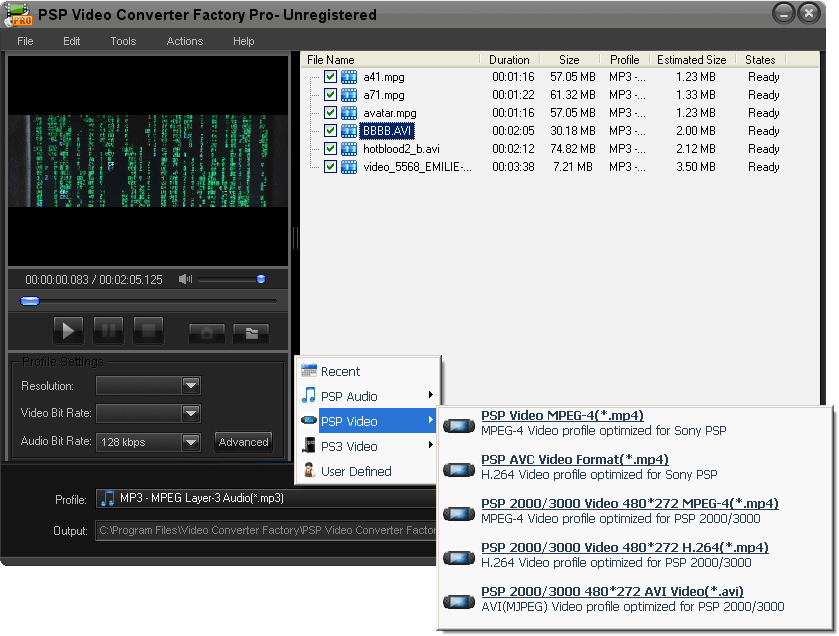The image size is (839, 636).
Task: Open the Tools menu
Action: 123,41
